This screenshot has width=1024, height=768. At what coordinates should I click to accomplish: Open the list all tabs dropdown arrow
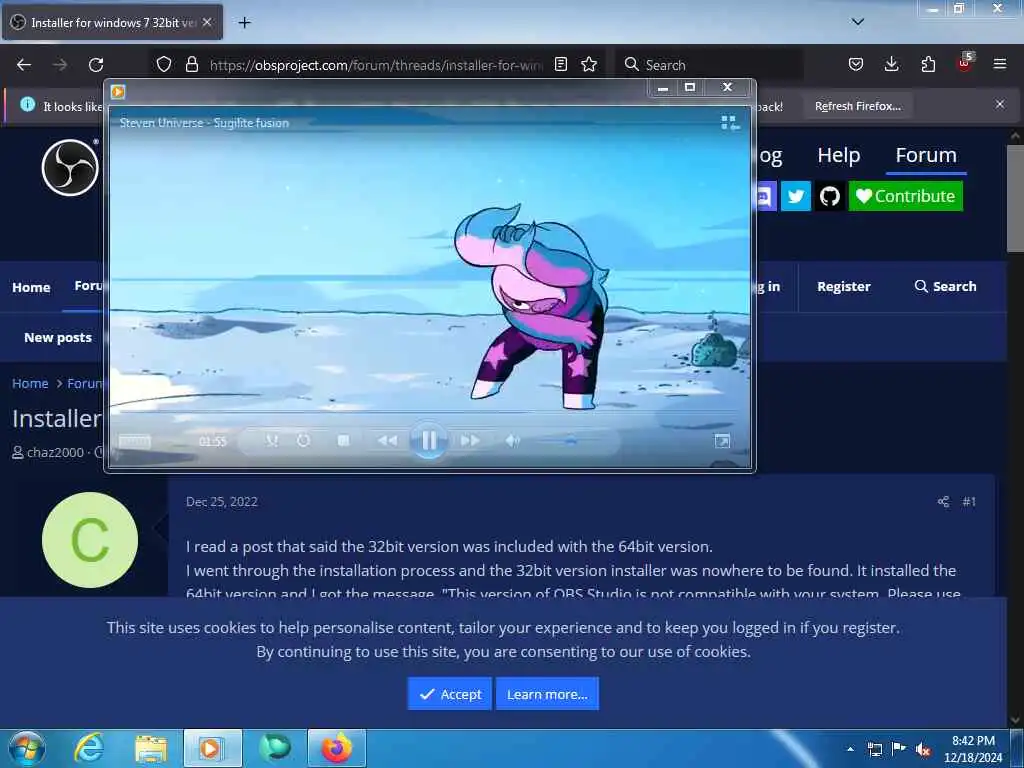(857, 22)
